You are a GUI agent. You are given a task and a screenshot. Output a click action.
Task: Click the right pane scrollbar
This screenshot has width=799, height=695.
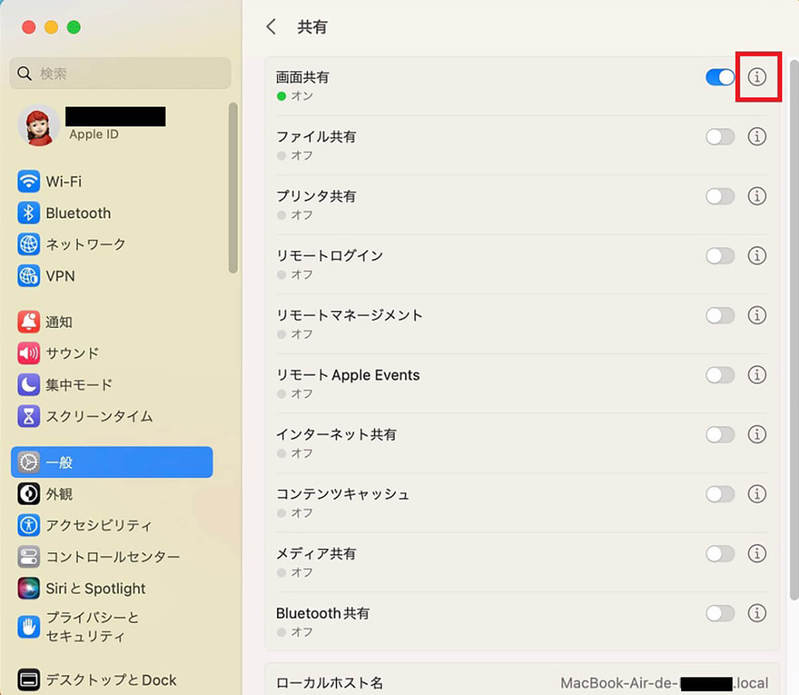794,330
